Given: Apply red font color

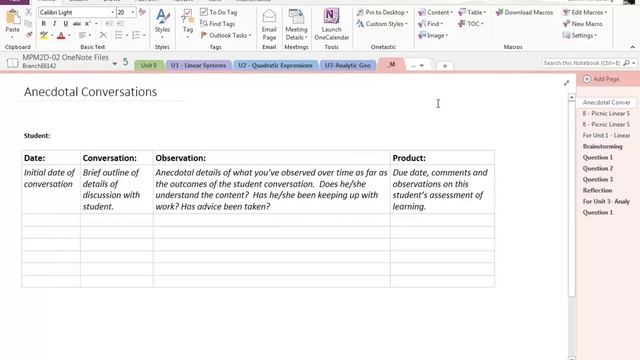Looking at the screenshot, I should tap(61, 36).
